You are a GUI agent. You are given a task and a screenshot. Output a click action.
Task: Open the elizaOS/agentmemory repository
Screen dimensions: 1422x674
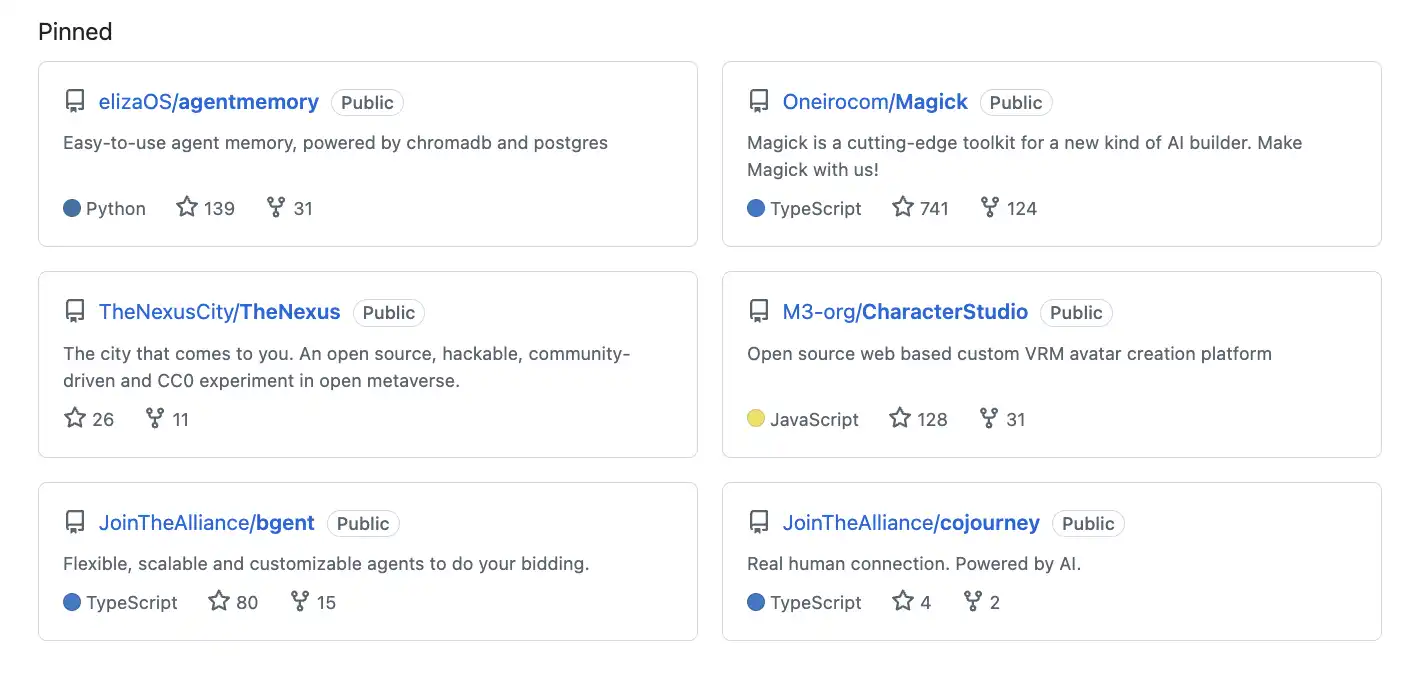pyautogui.click(x=208, y=101)
